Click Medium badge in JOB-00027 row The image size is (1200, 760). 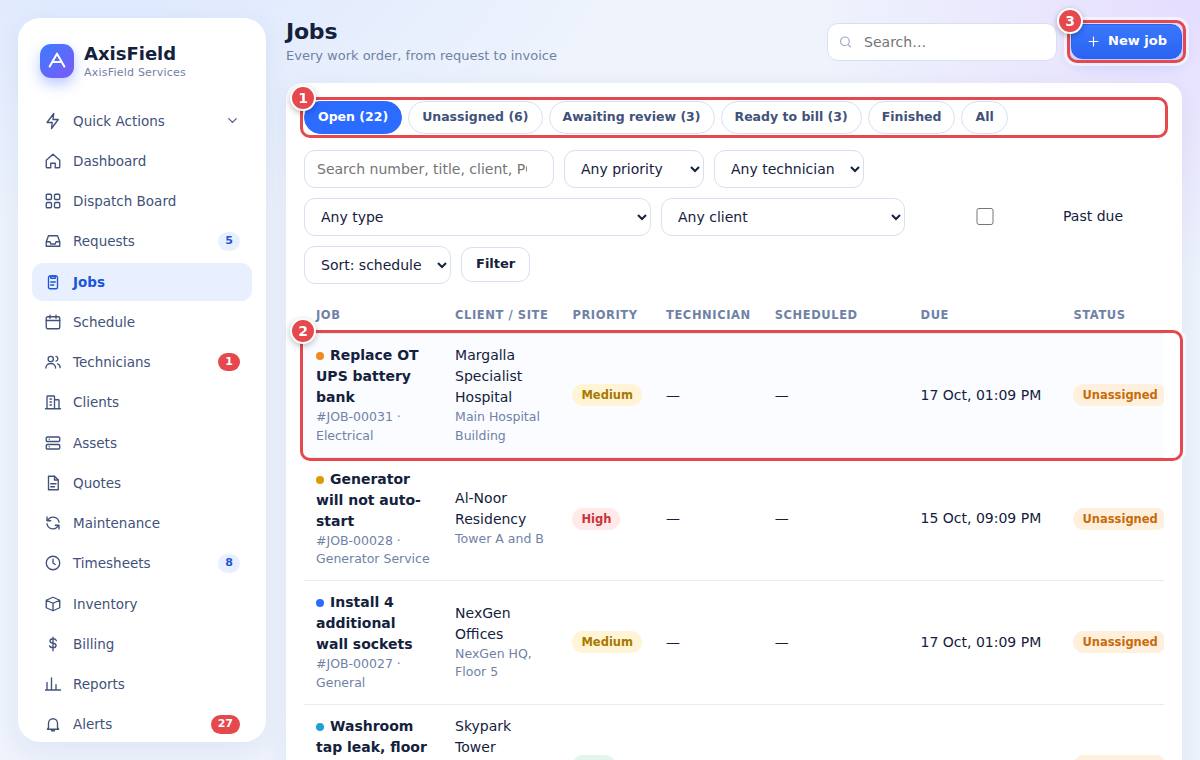607,642
